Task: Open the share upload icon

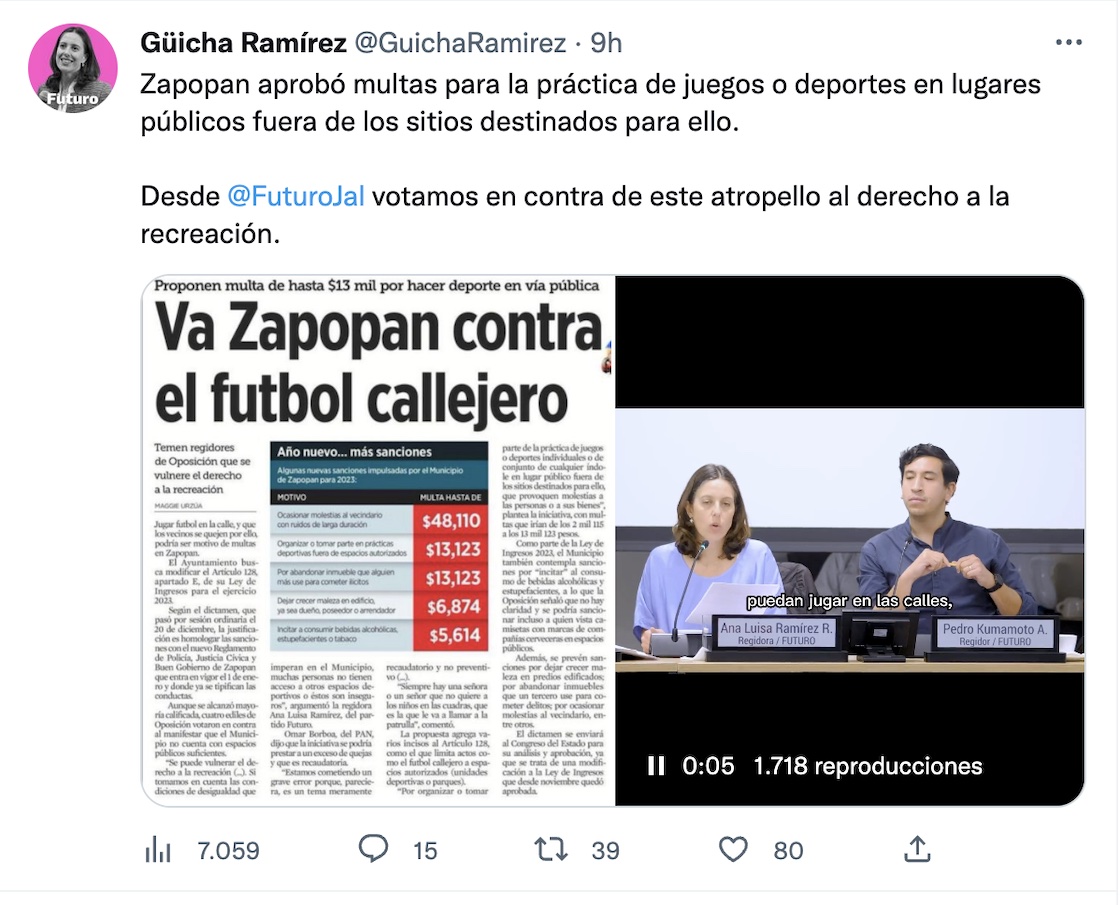Action: pyautogui.click(x=917, y=849)
